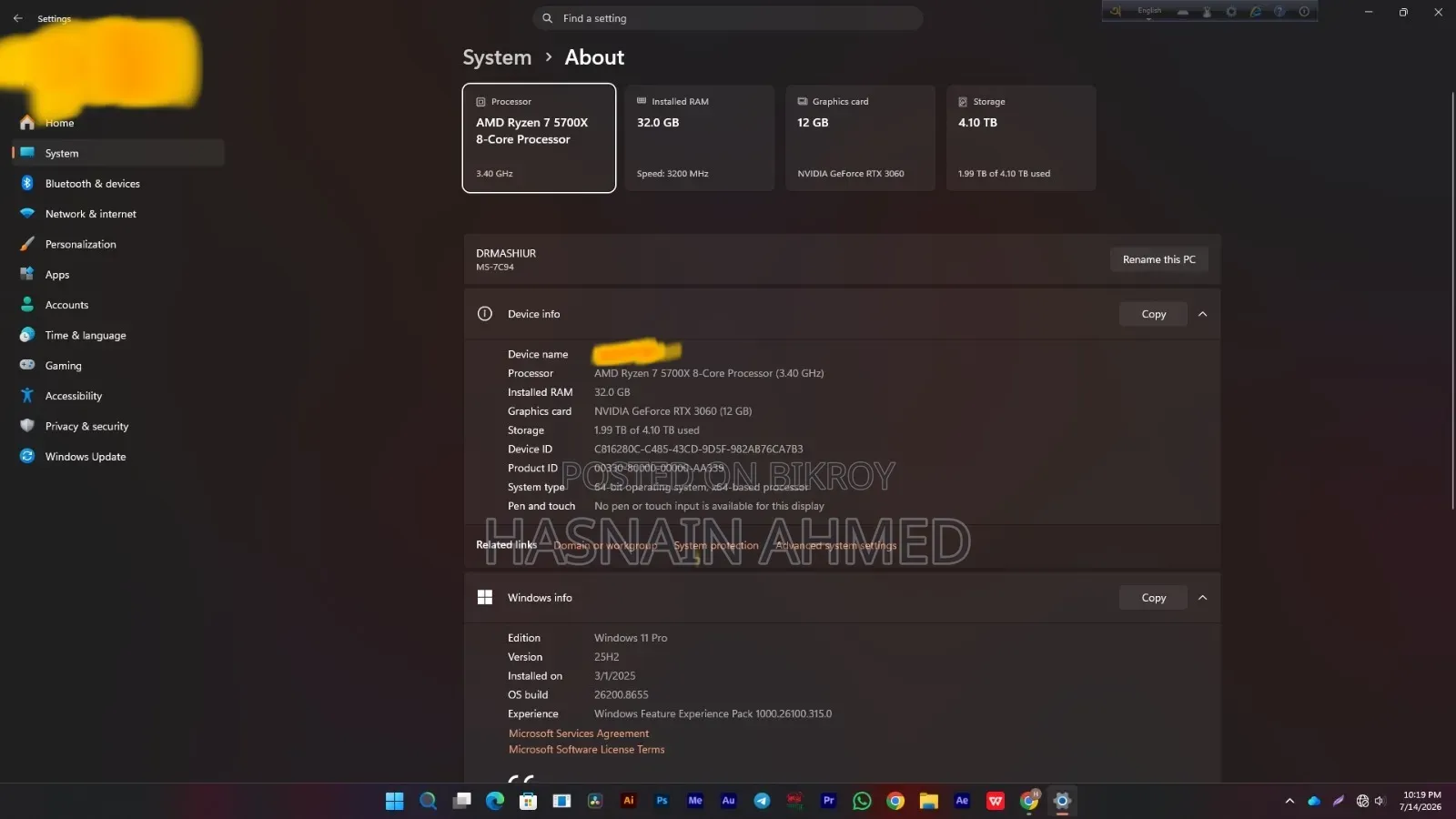Open the Windows Start menu

(x=394, y=801)
